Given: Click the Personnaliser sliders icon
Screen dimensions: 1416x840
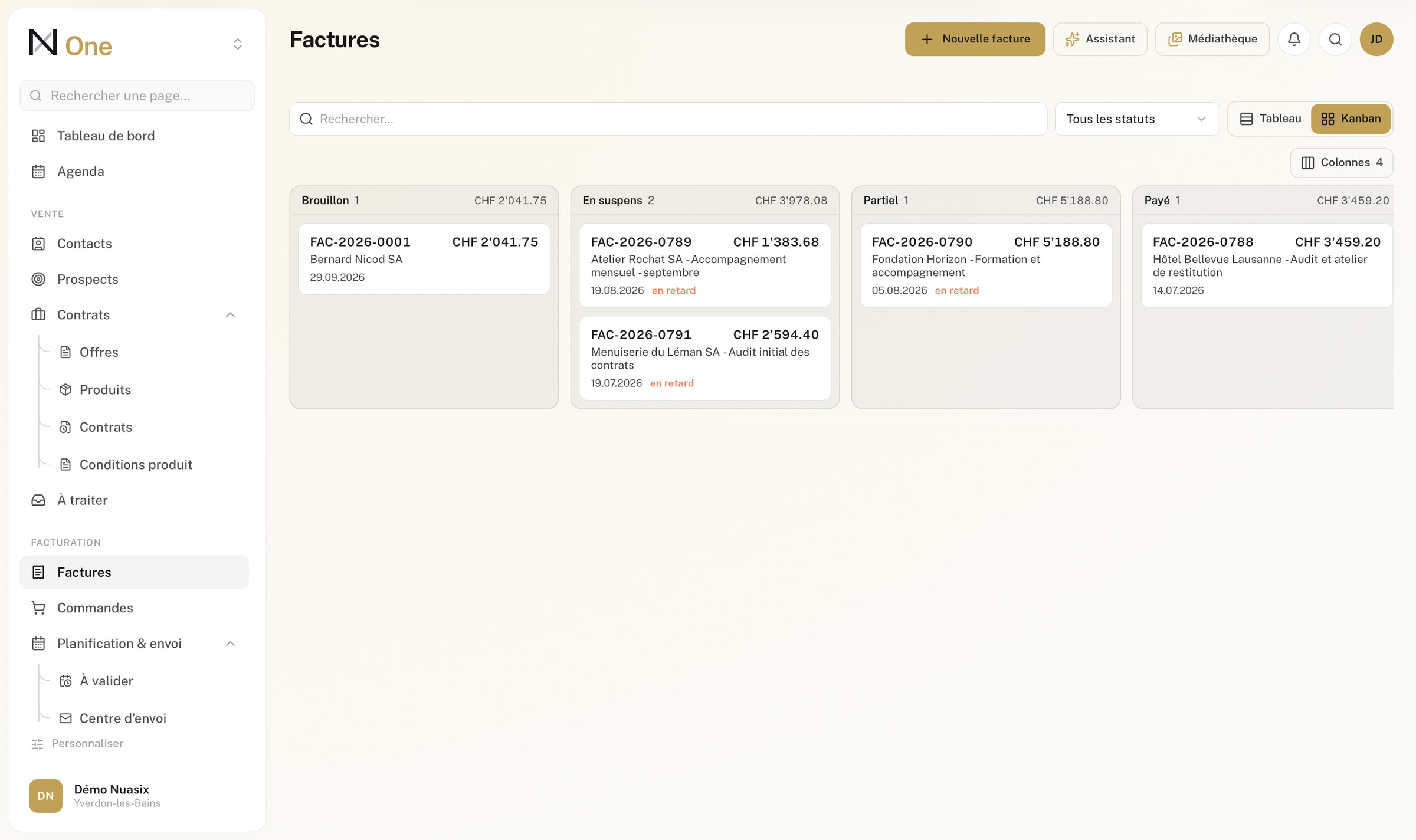Looking at the screenshot, I should [x=38, y=744].
